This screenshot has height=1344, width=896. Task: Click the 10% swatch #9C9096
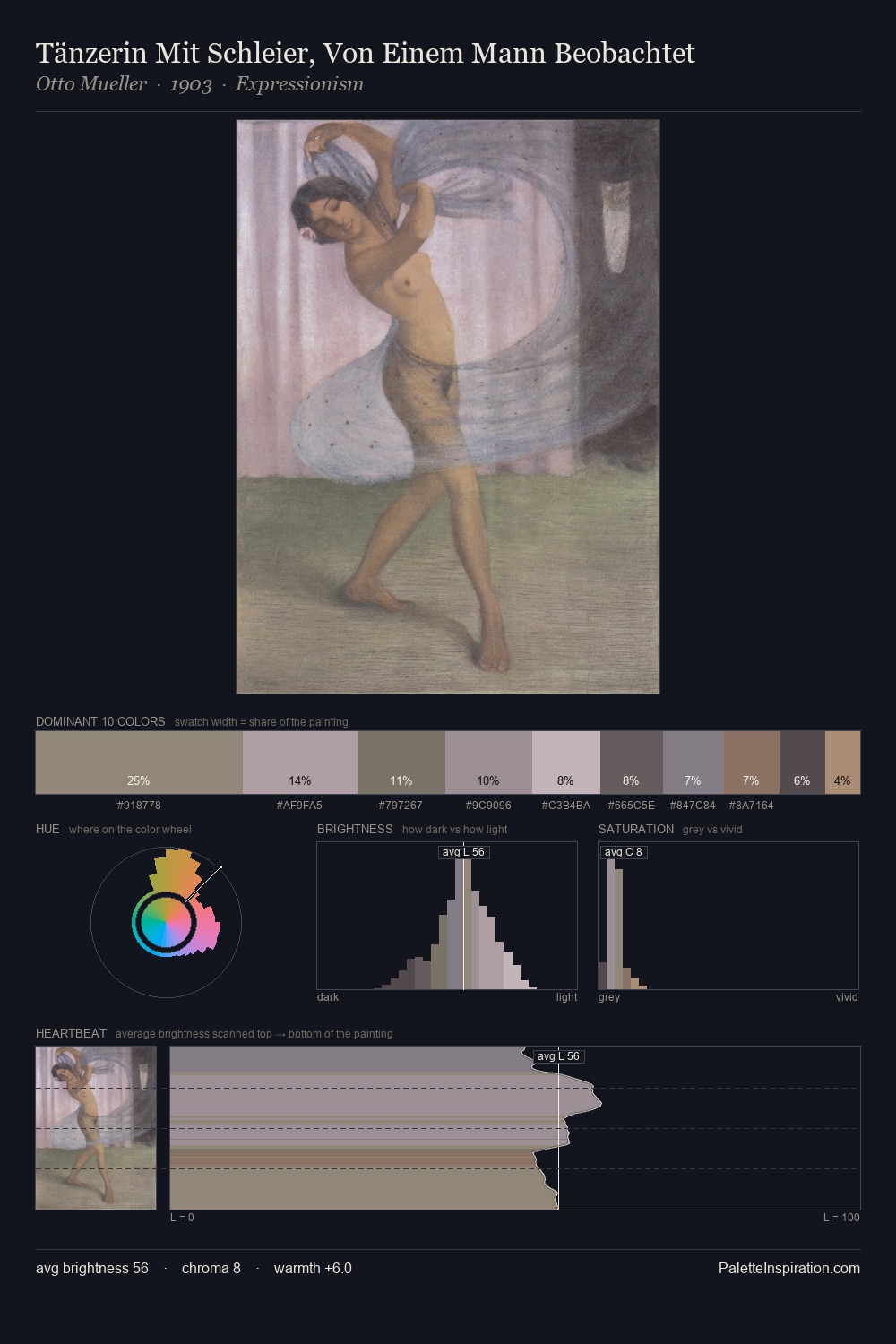[488, 762]
